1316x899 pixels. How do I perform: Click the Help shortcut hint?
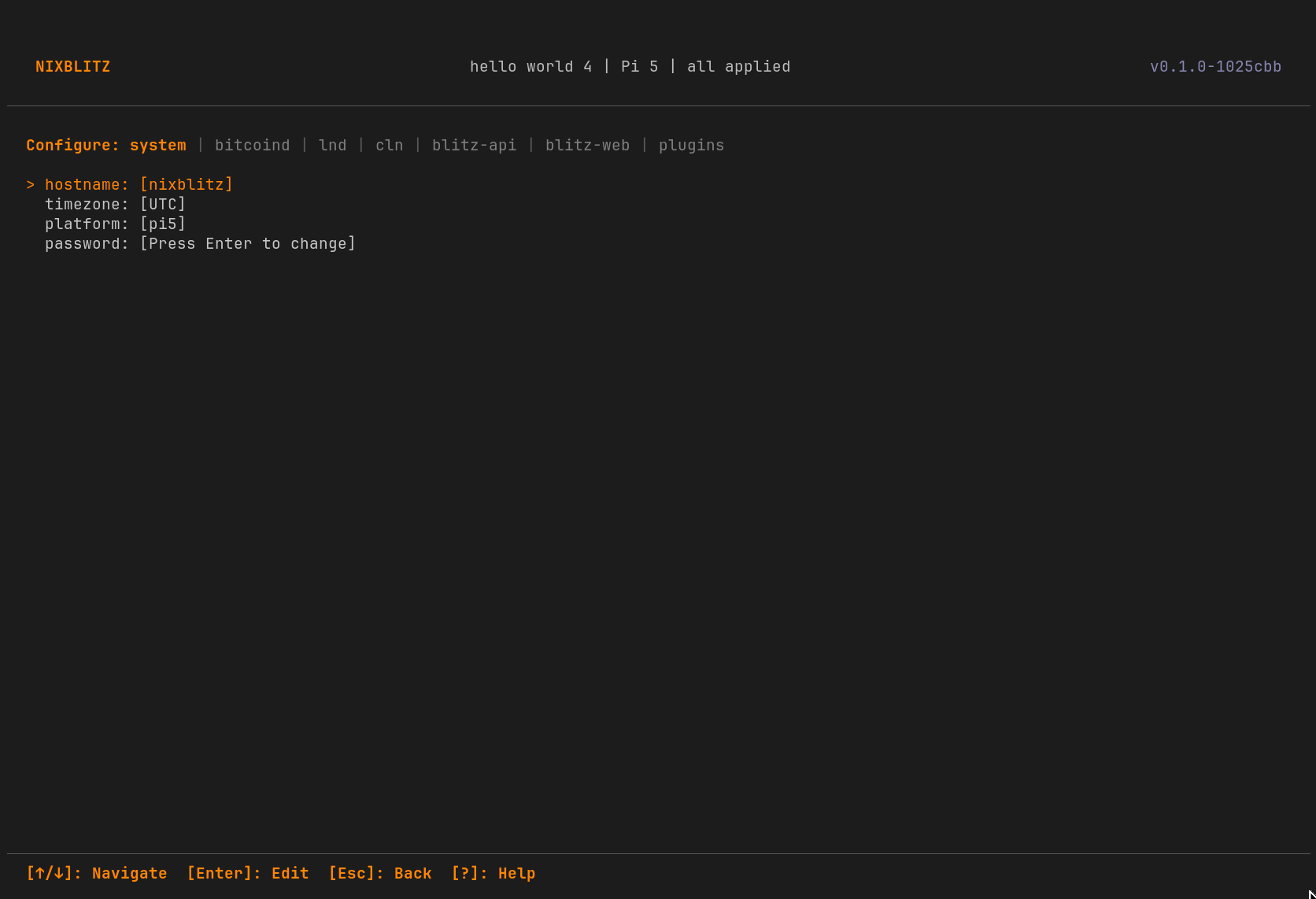tap(493, 874)
